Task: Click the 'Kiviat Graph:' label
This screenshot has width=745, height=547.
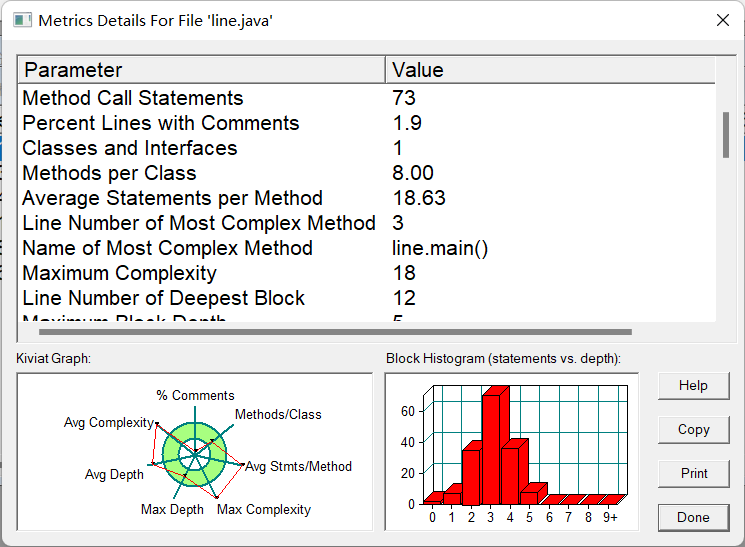Action: 53,358
